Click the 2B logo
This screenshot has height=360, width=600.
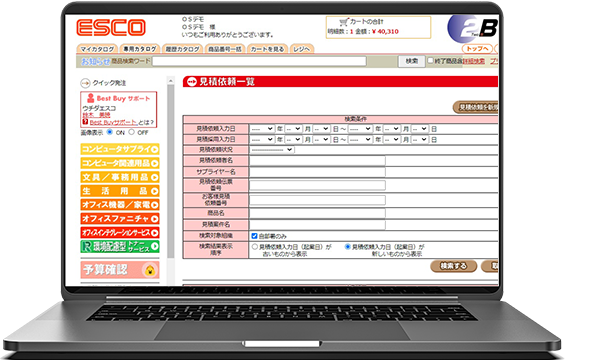click(473, 29)
